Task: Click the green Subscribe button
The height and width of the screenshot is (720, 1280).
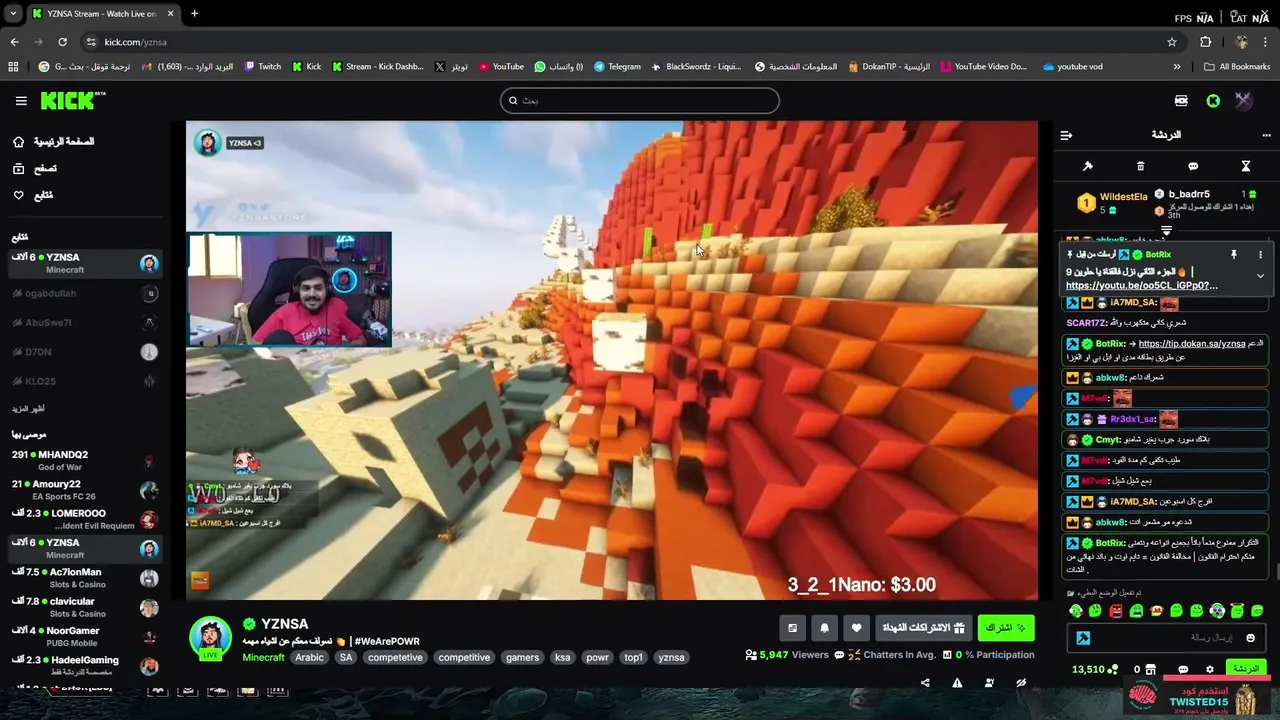Action: point(1005,628)
